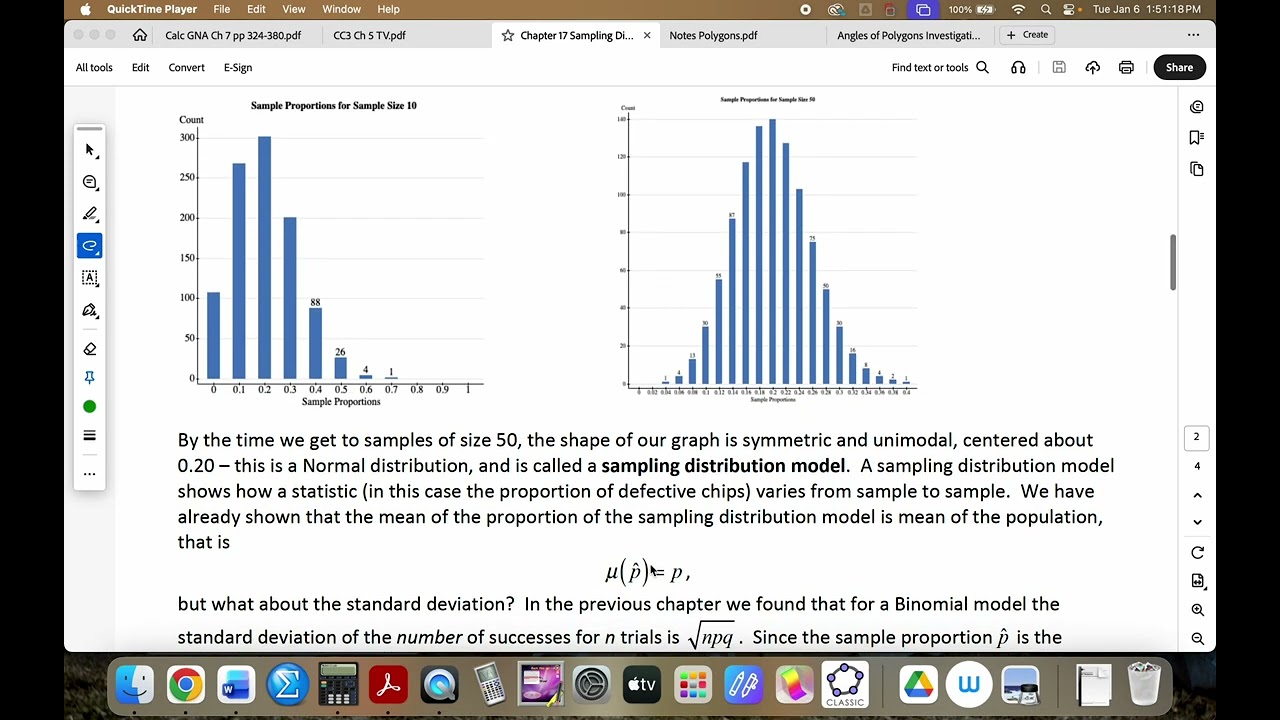Open the Edit tool
1280x720 pixels.
(x=141, y=67)
